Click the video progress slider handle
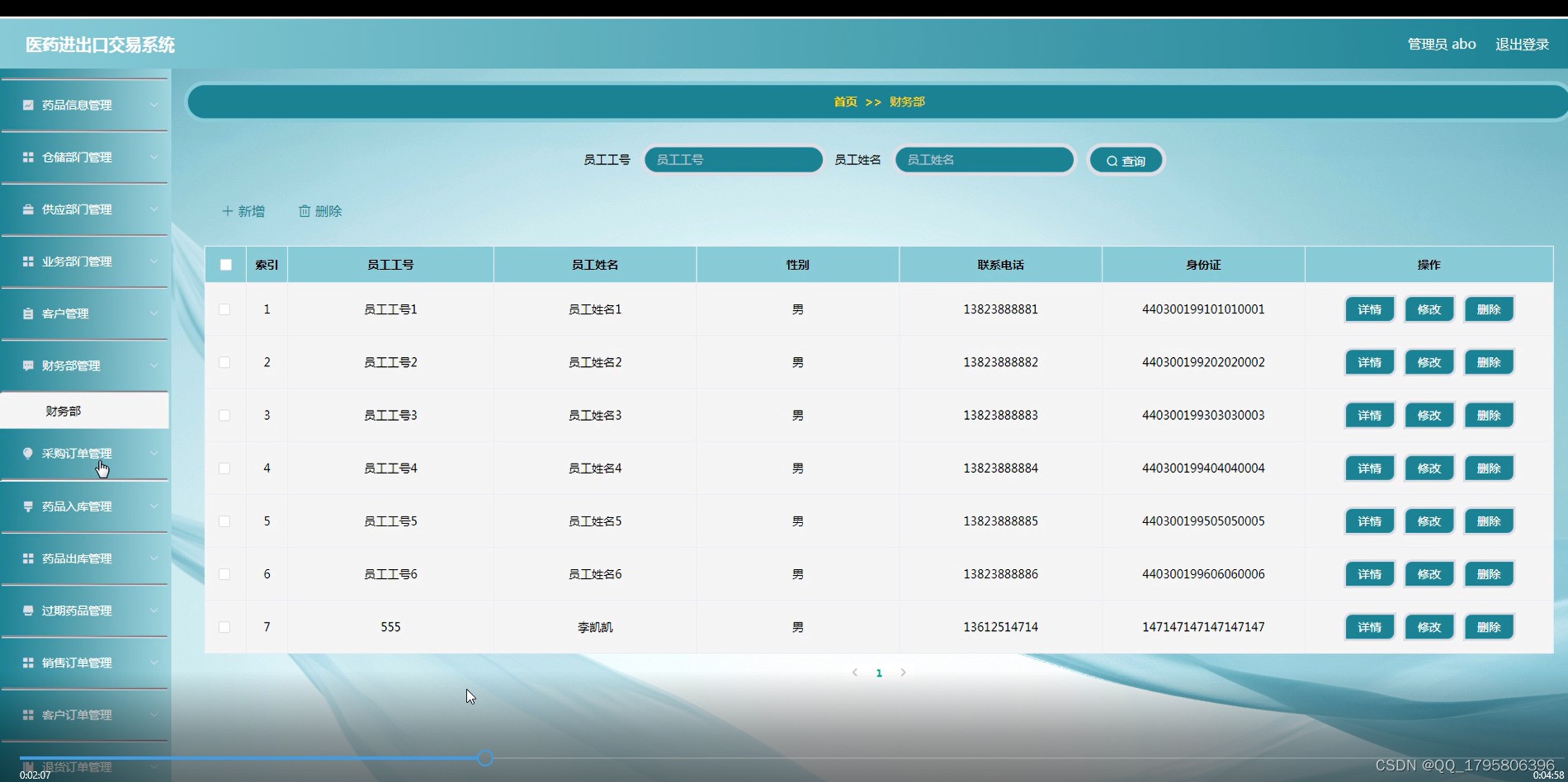Viewport: 1568px width, 782px height. click(x=485, y=758)
